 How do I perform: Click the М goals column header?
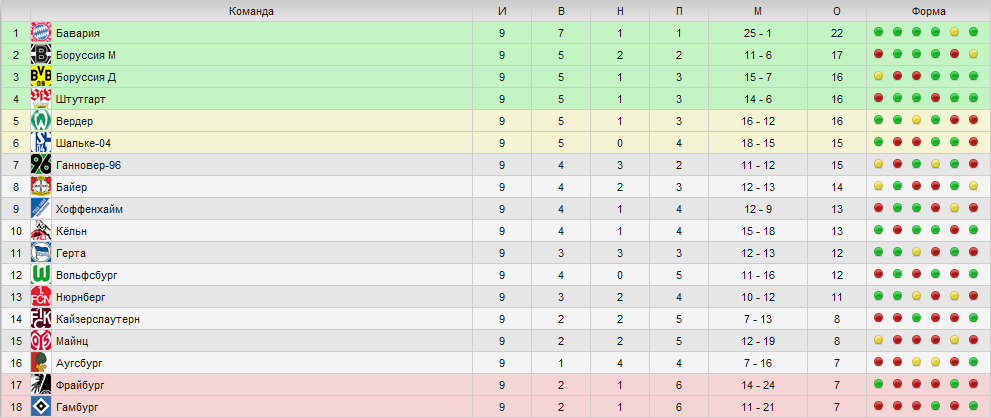pos(758,11)
